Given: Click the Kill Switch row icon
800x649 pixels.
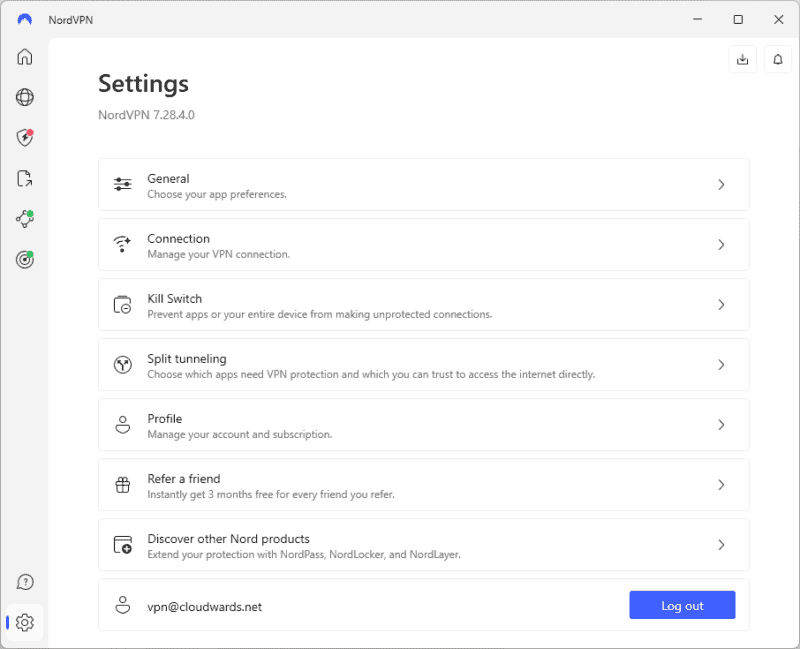Looking at the screenshot, I should tap(122, 305).
